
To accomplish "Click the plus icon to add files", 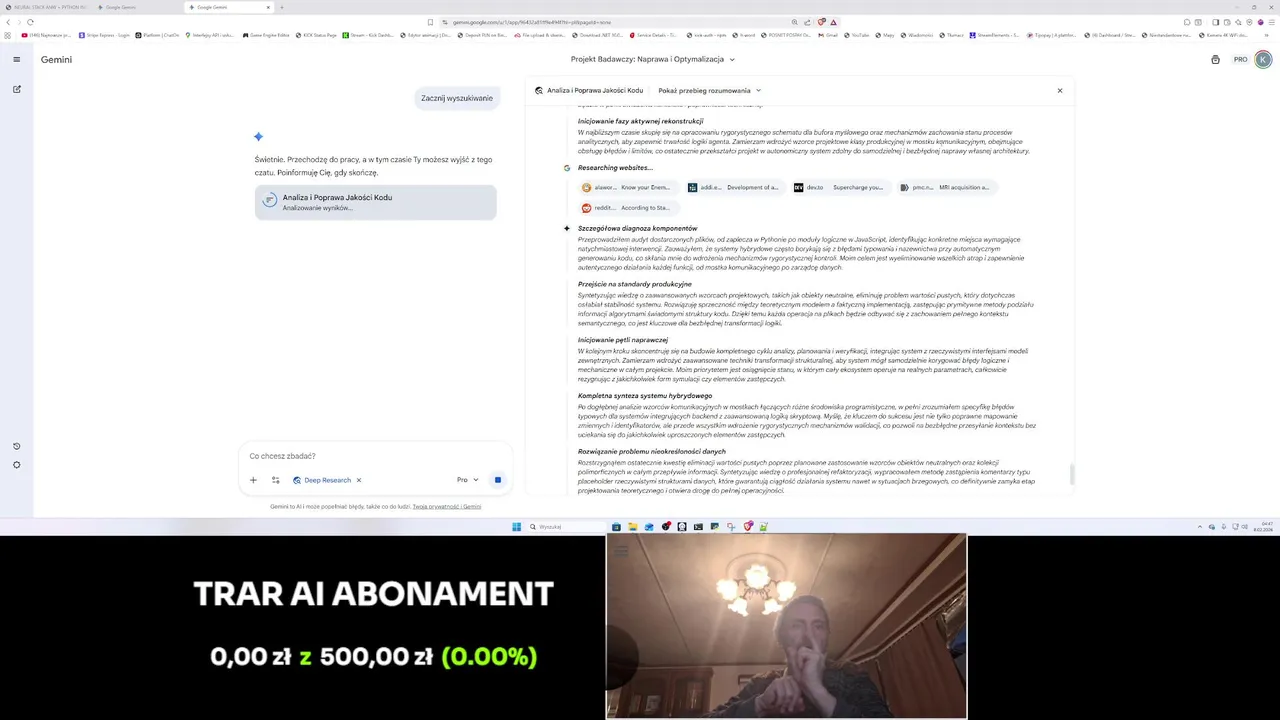I will pos(253,480).
